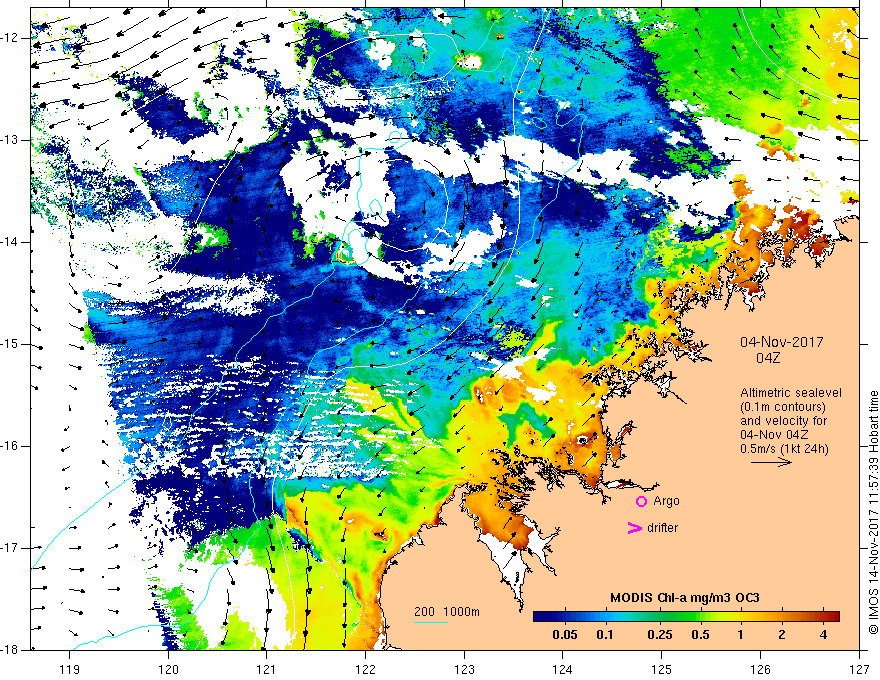Viewport: 880px width, 680px height.
Task: Click the longitude '122' axis label
Action: [x=365, y=669]
